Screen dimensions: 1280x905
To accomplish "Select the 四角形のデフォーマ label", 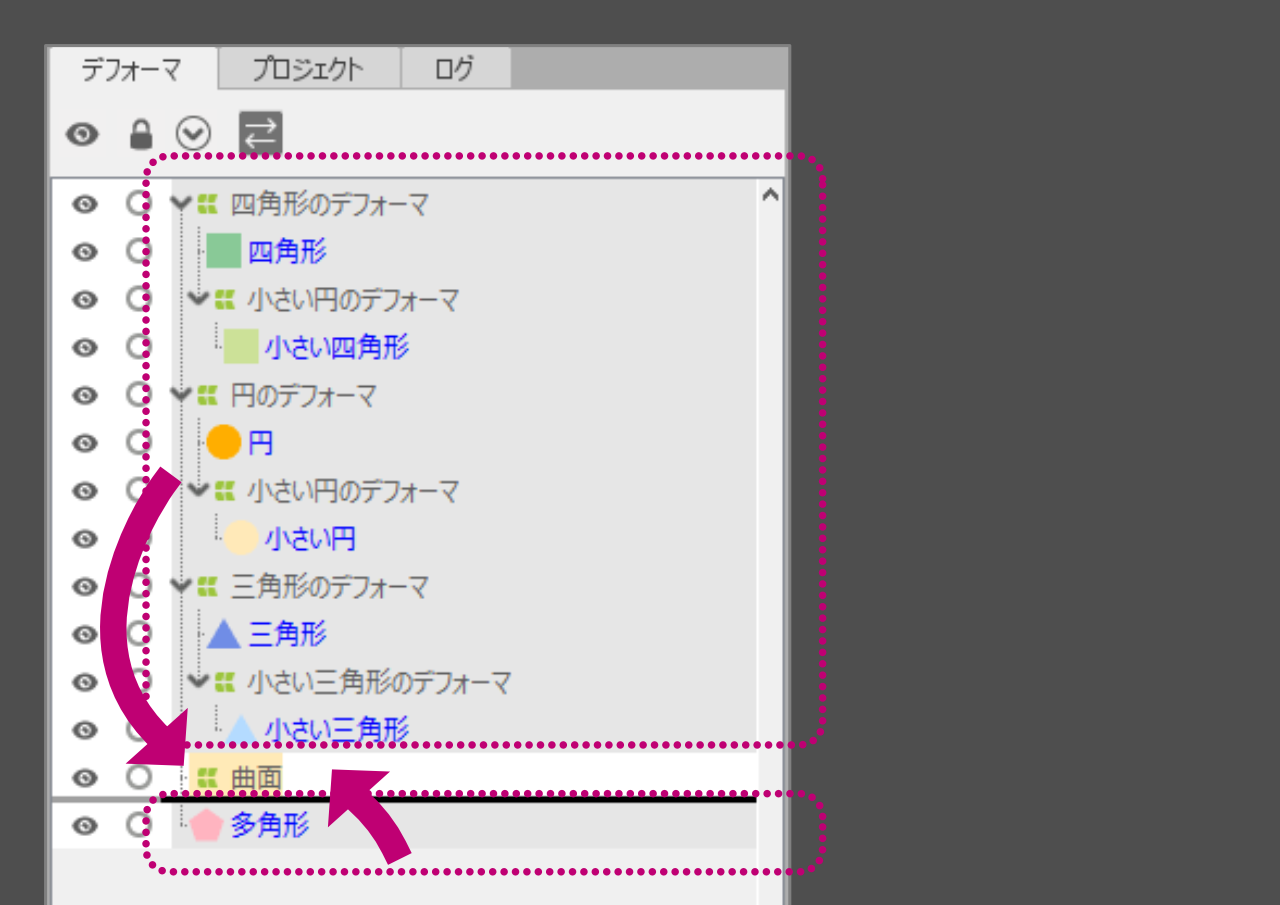I will 329,205.
